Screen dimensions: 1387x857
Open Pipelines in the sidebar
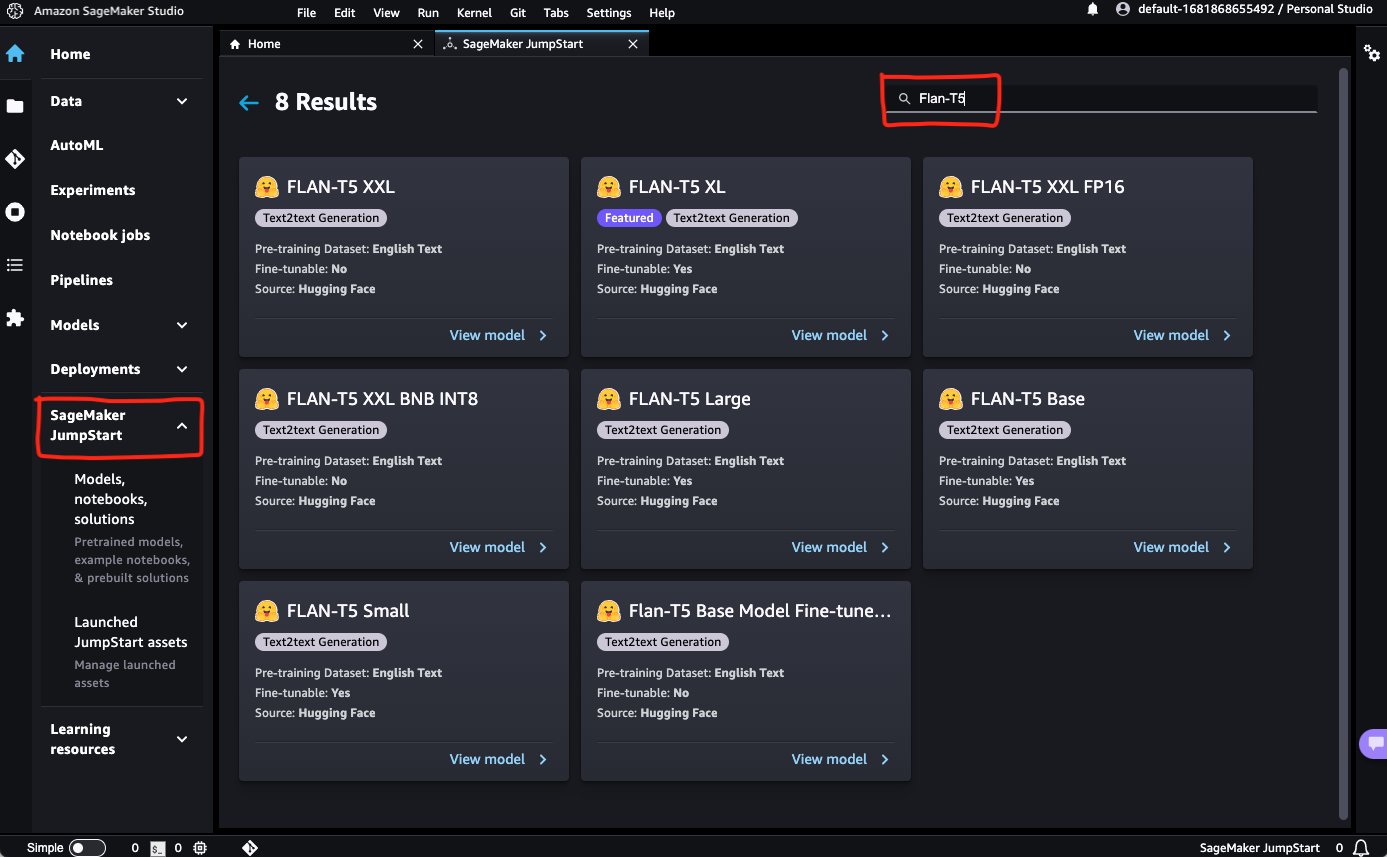pos(82,280)
